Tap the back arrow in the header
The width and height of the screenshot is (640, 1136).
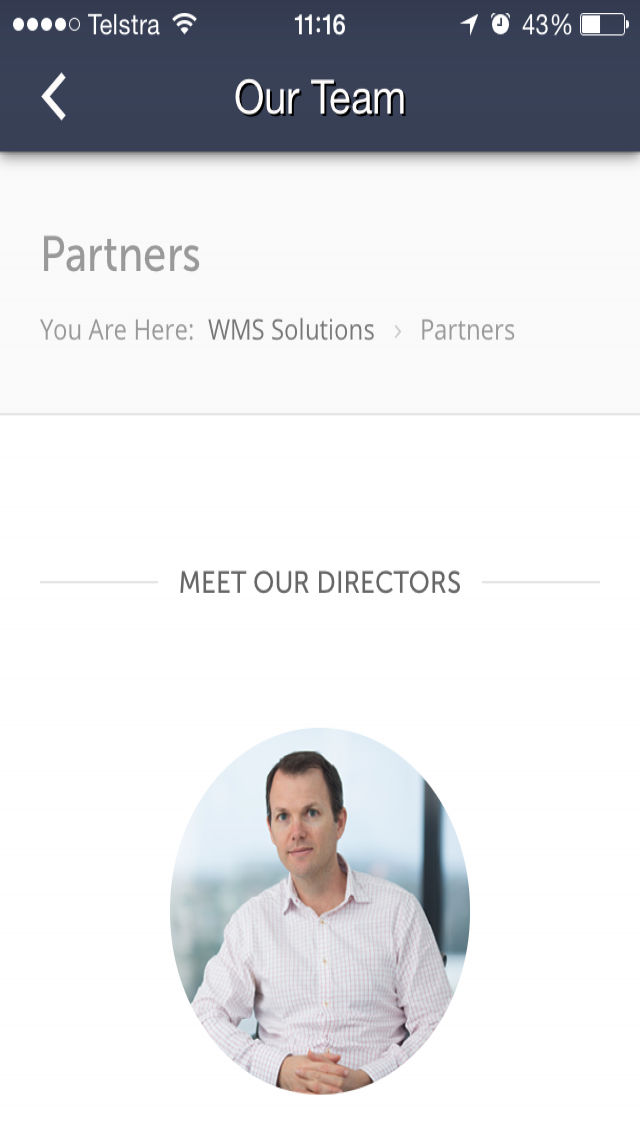click(54, 96)
